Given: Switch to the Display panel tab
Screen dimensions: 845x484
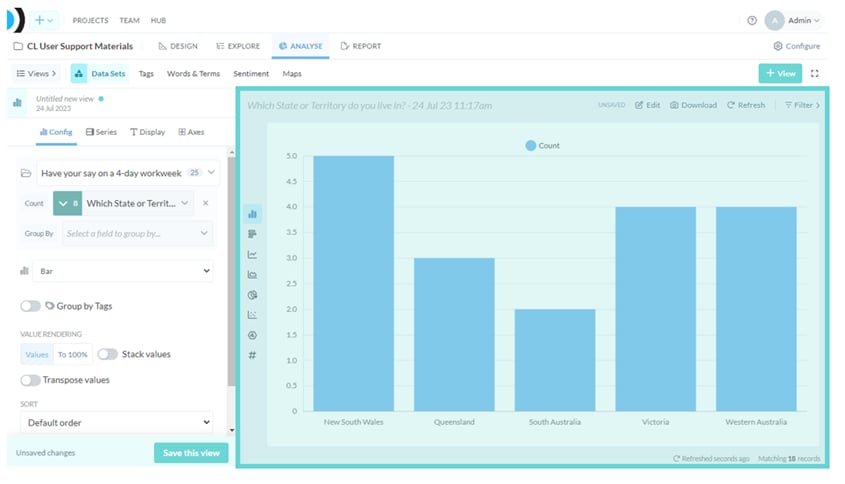Looking at the screenshot, I should pos(148,132).
